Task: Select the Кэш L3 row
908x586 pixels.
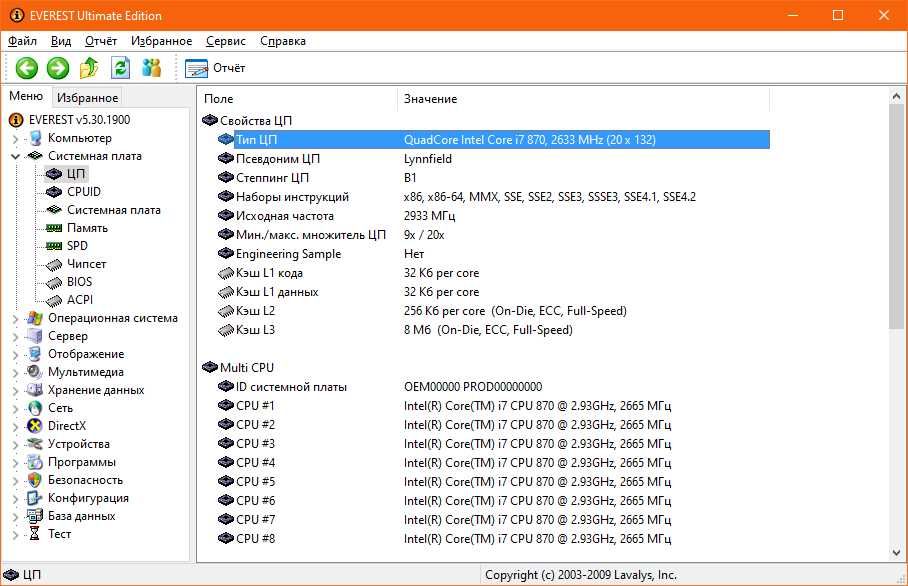Action: tap(494, 330)
